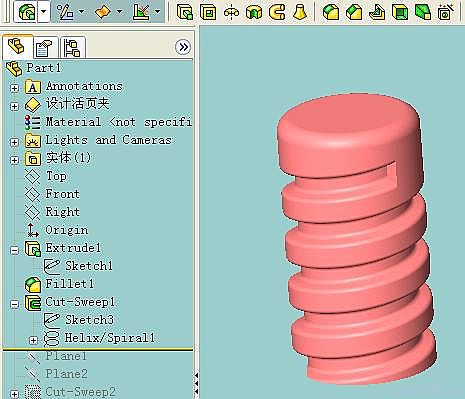Click the Extruded Boss/Base tool
465x399 pixels.
click(x=185, y=12)
